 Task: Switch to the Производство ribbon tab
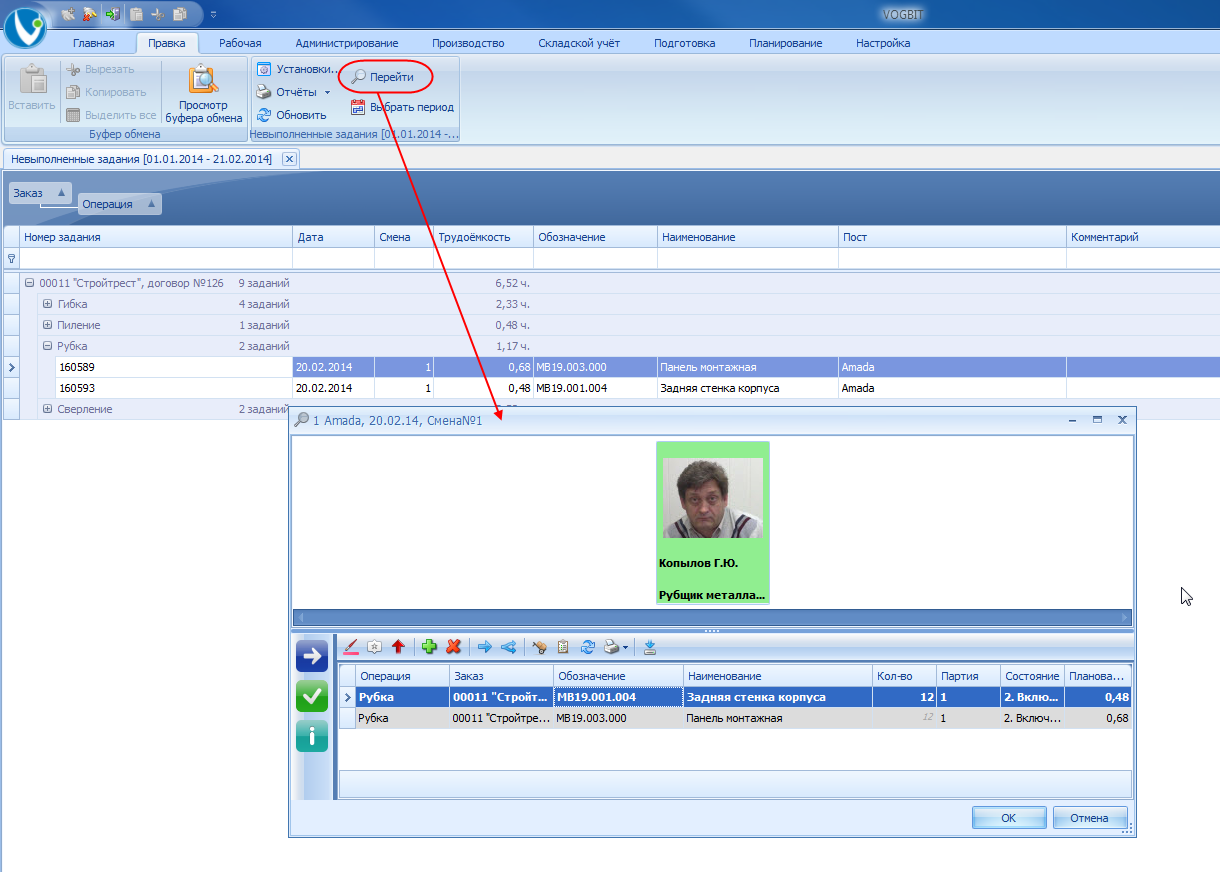pyautogui.click(x=468, y=43)
